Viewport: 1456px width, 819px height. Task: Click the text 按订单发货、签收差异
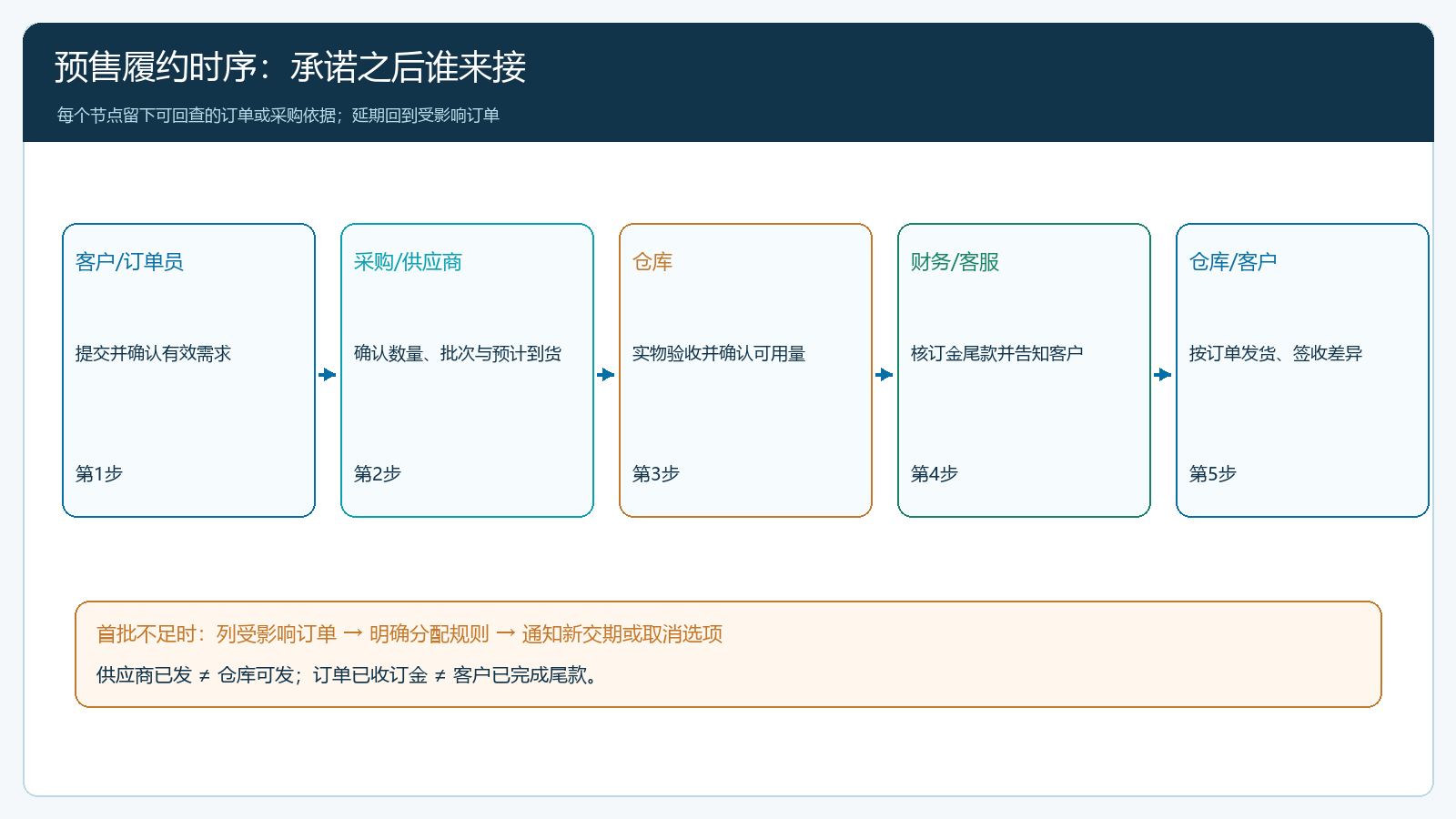click(x=1276, y=353)
